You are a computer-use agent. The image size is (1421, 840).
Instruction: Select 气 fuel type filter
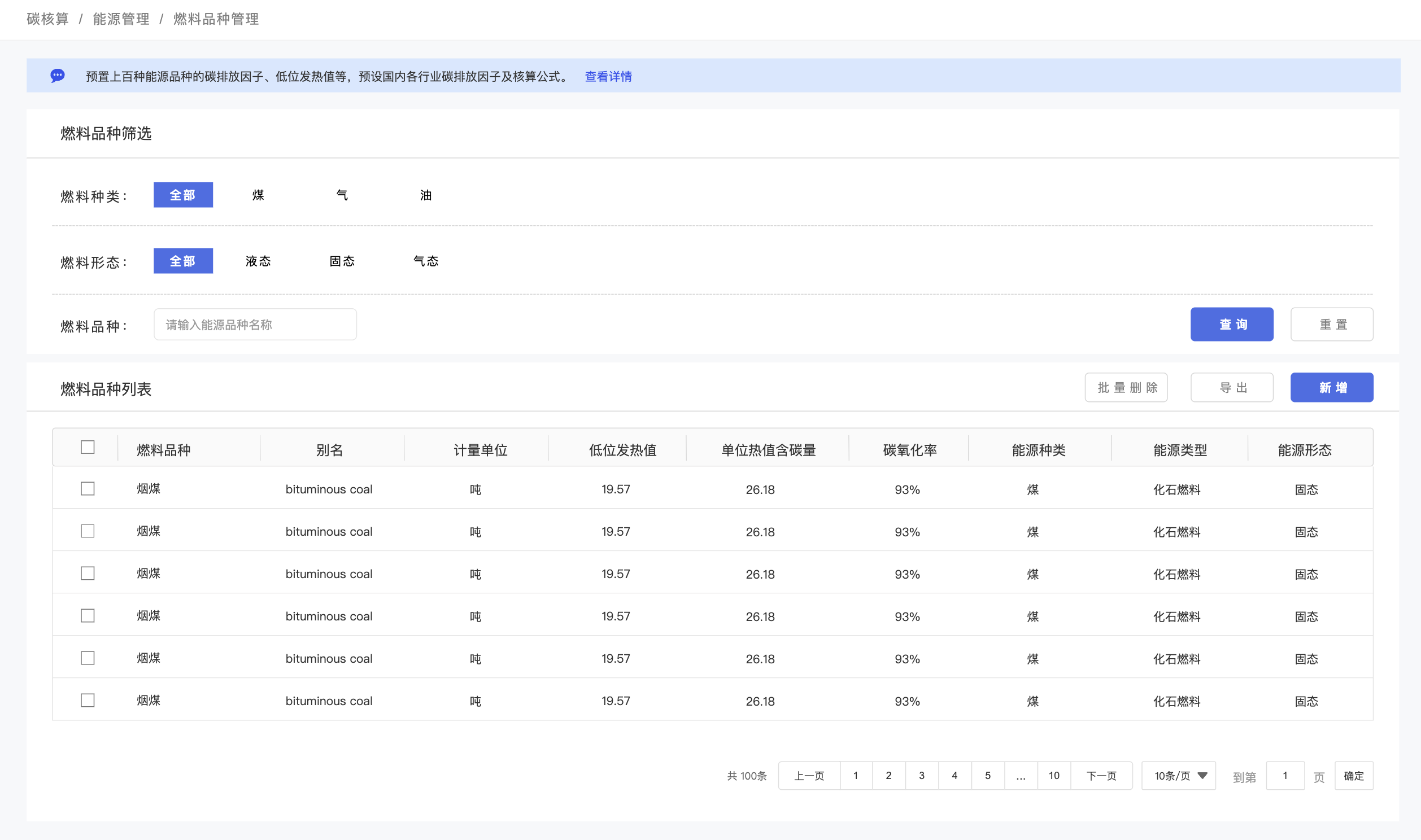click(x=342, y=195)
